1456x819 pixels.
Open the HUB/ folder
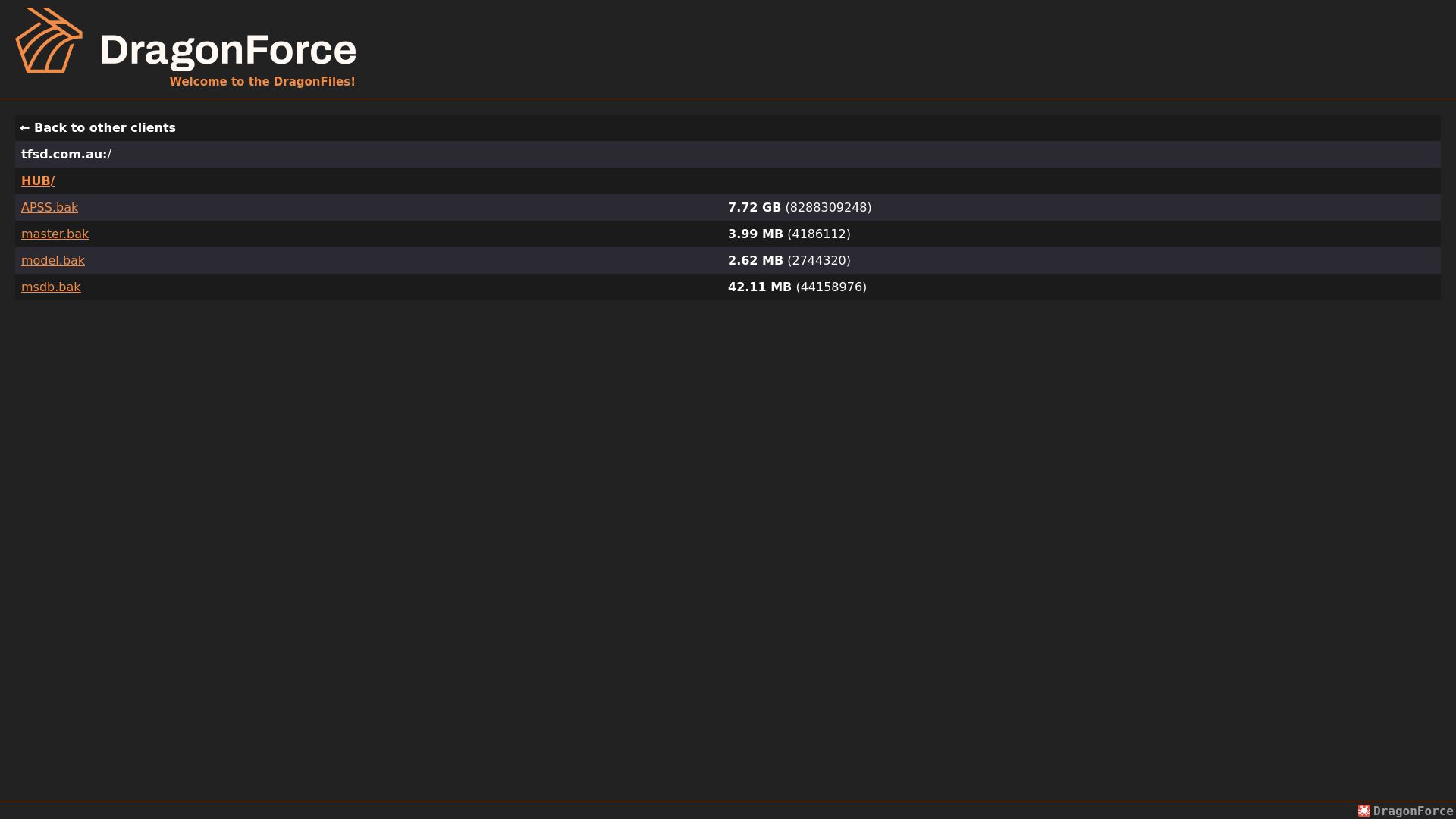38,180
